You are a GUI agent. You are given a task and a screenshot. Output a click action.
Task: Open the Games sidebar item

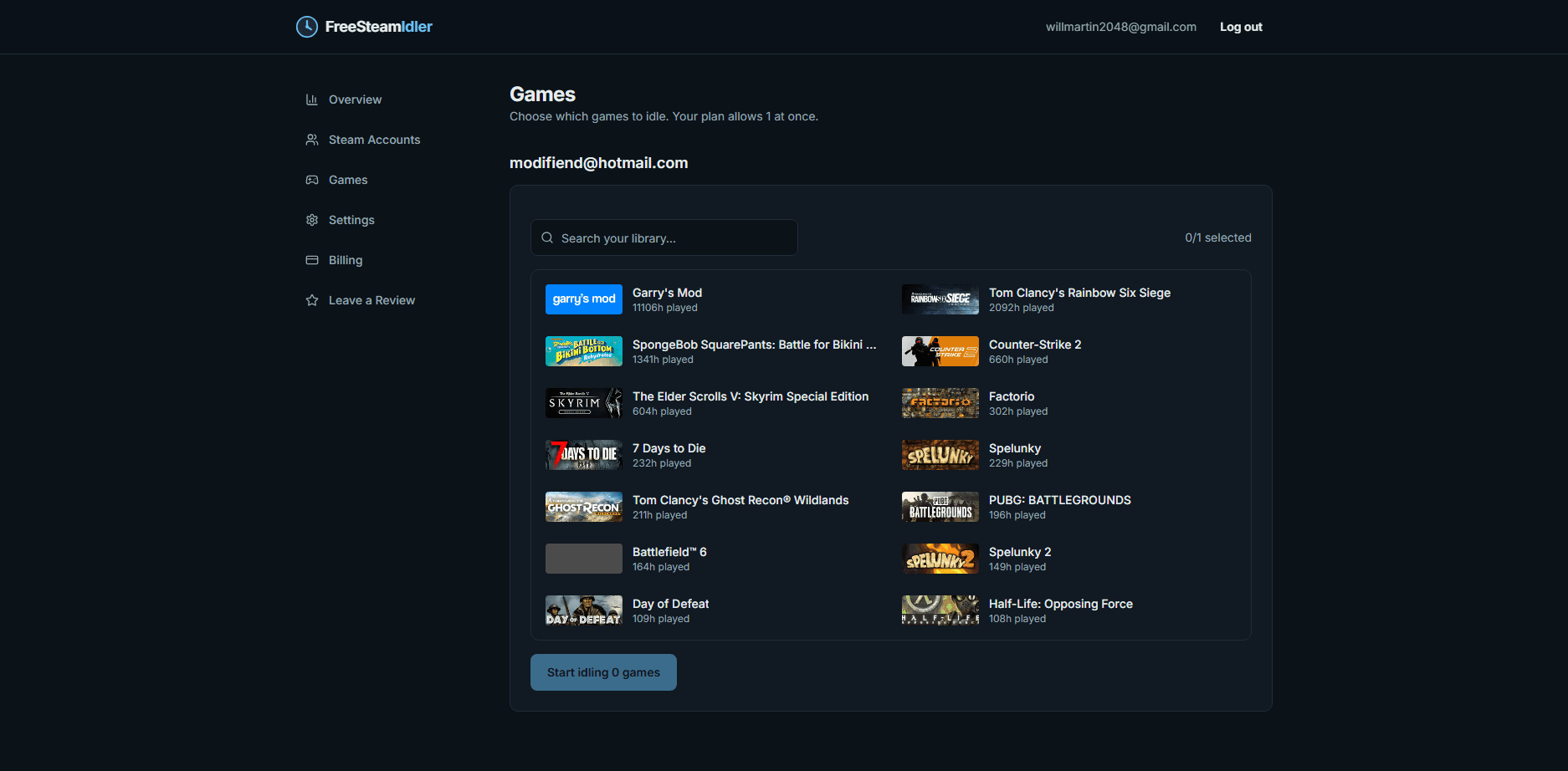(x=348, y=180)
